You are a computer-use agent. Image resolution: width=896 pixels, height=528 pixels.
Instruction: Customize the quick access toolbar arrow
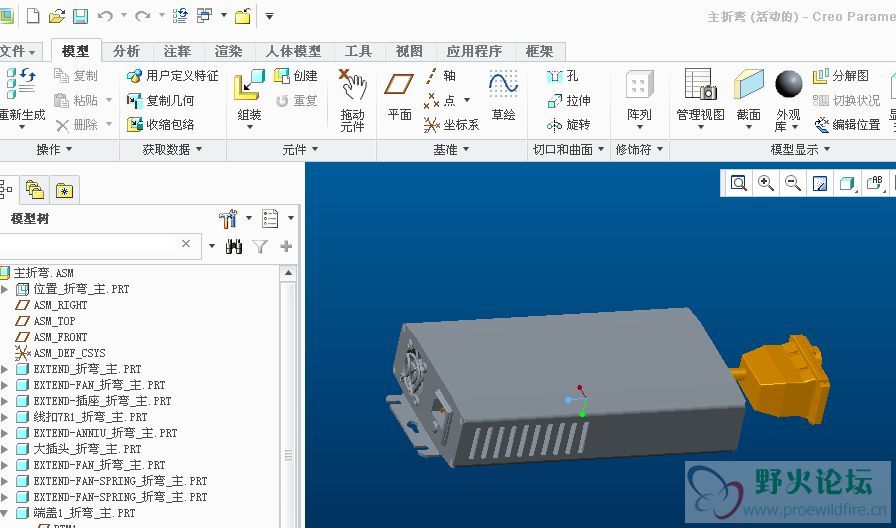tap(269, 16)
